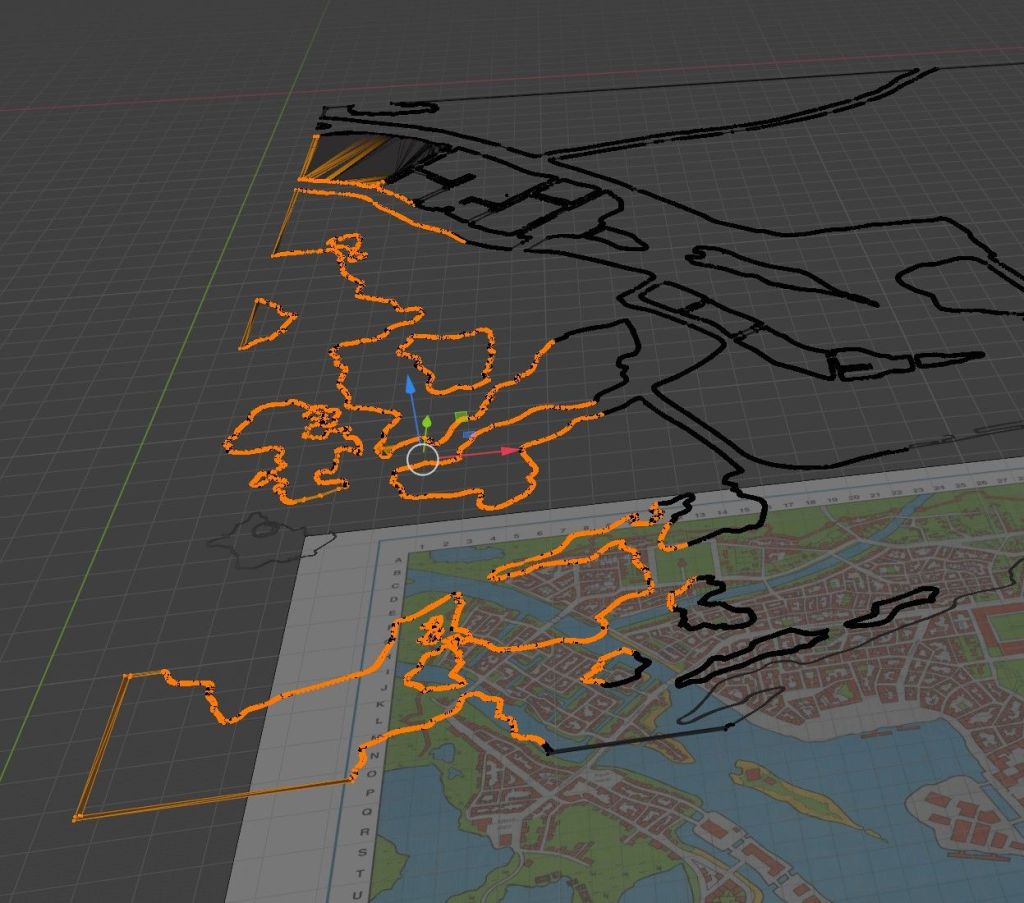
Task: Click the blue Z-axis gizmo arrow
Action: (x=409, y=386)
